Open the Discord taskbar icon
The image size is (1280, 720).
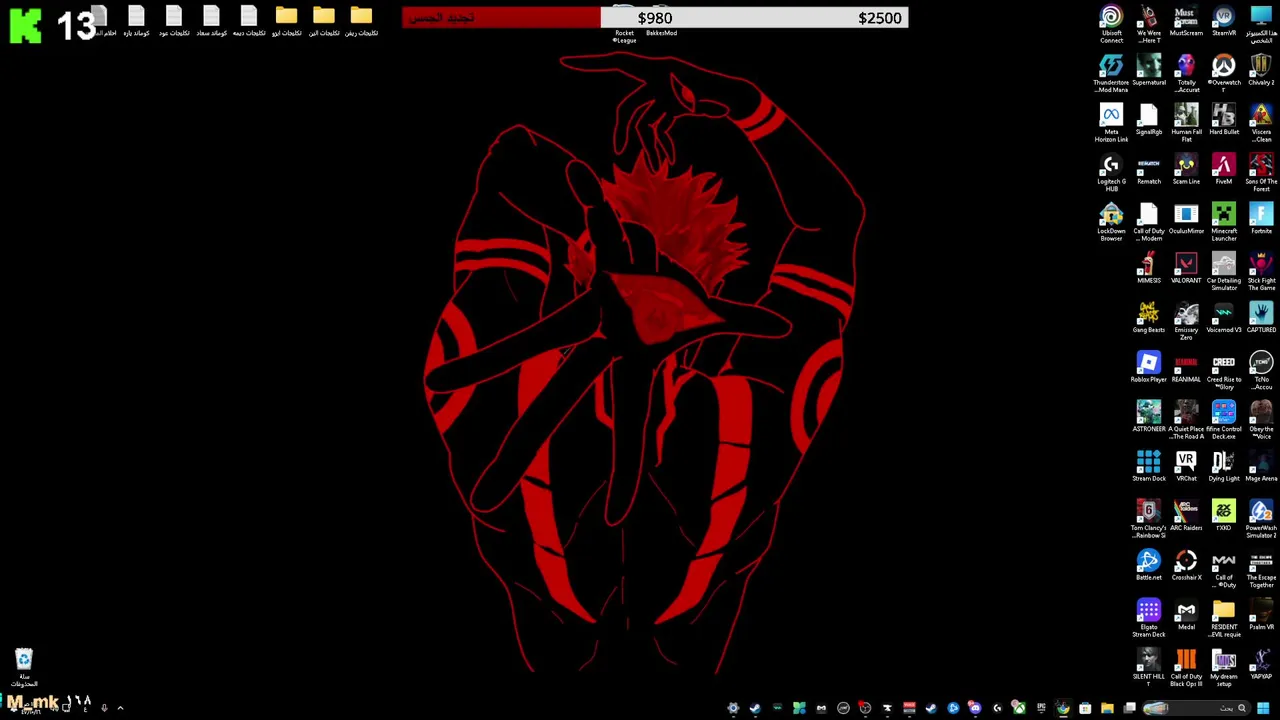pyautogui.click(x=974, y=707)
